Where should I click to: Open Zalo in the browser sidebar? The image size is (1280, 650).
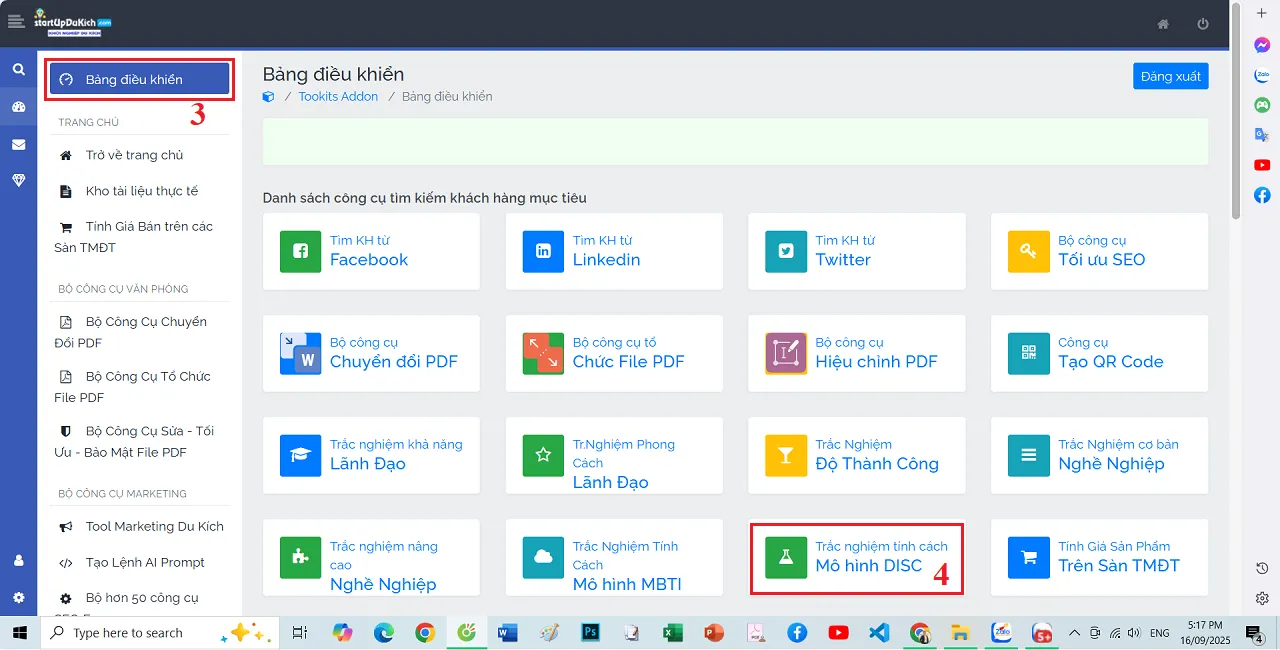click(1262, 75)
